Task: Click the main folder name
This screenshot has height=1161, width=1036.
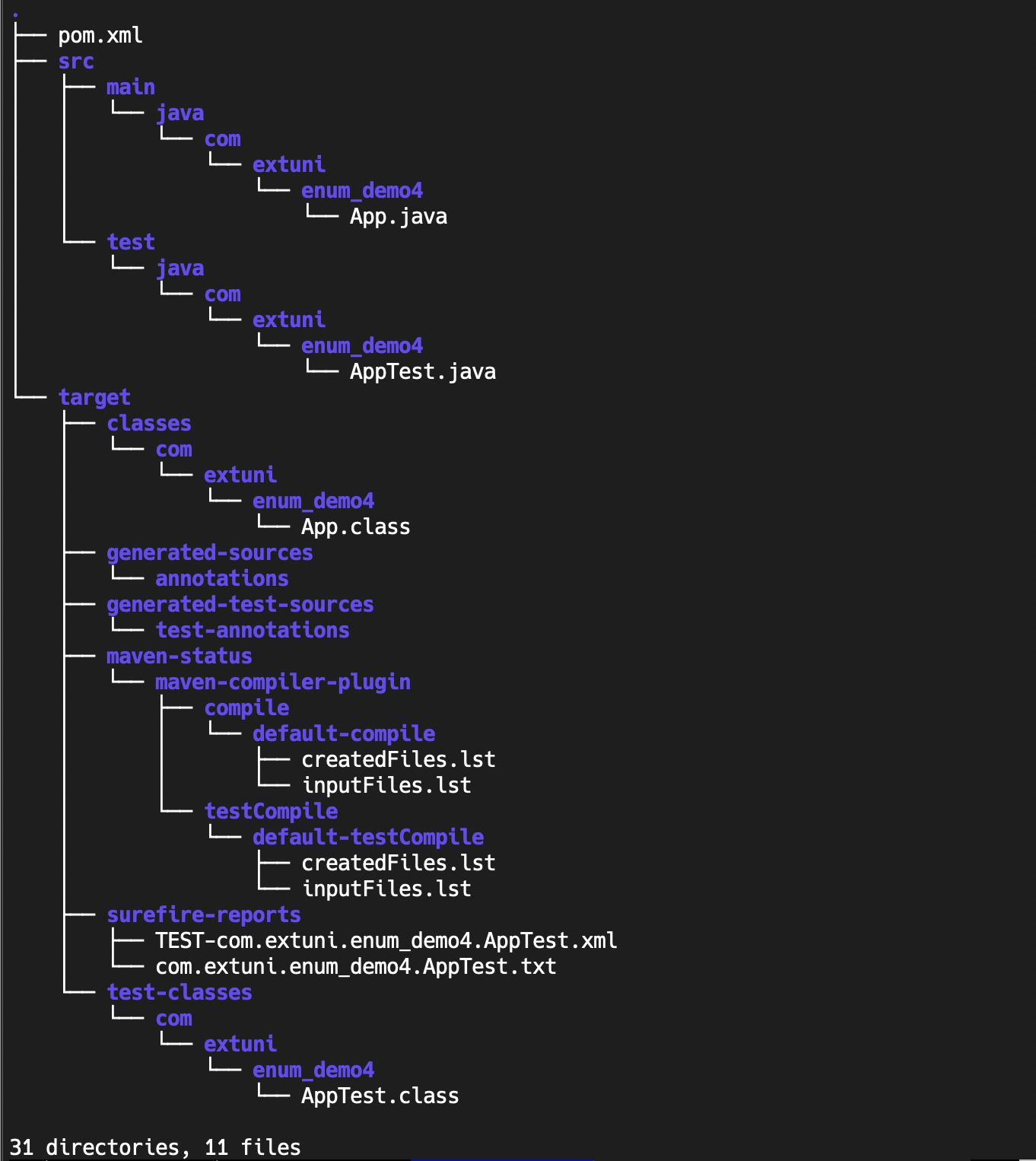Action: [131, 87]
